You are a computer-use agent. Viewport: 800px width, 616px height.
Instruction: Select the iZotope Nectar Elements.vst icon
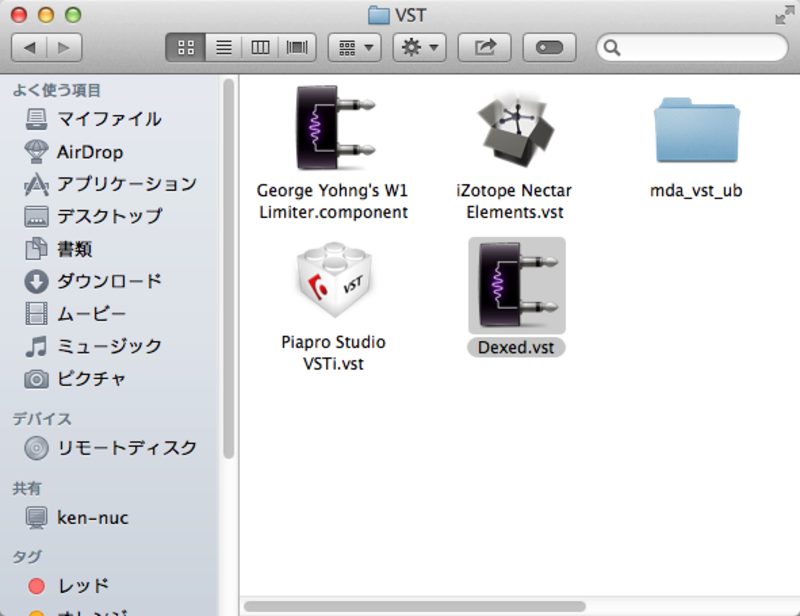pyautogui.click(x=515, y=129)
